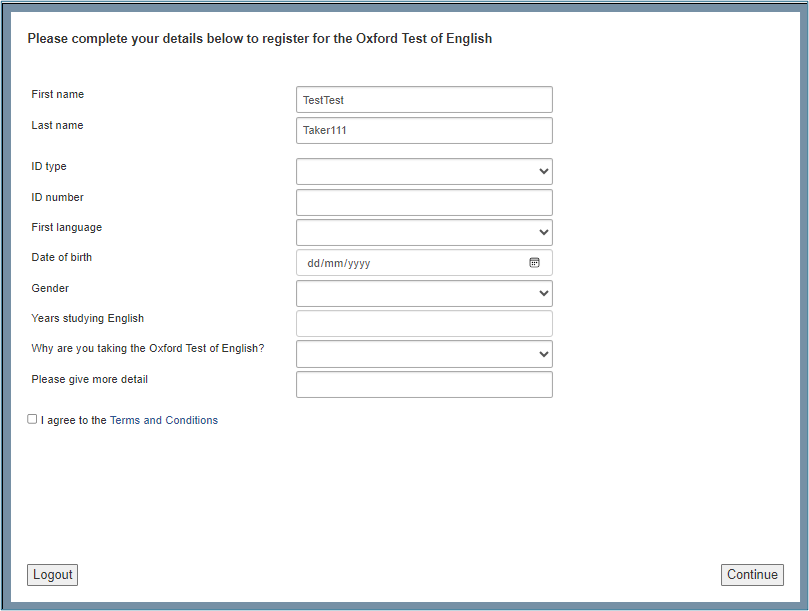The width and height of the screenshot is (809, 611).
Task: Click the Continue button
Action: coord(752,575)
